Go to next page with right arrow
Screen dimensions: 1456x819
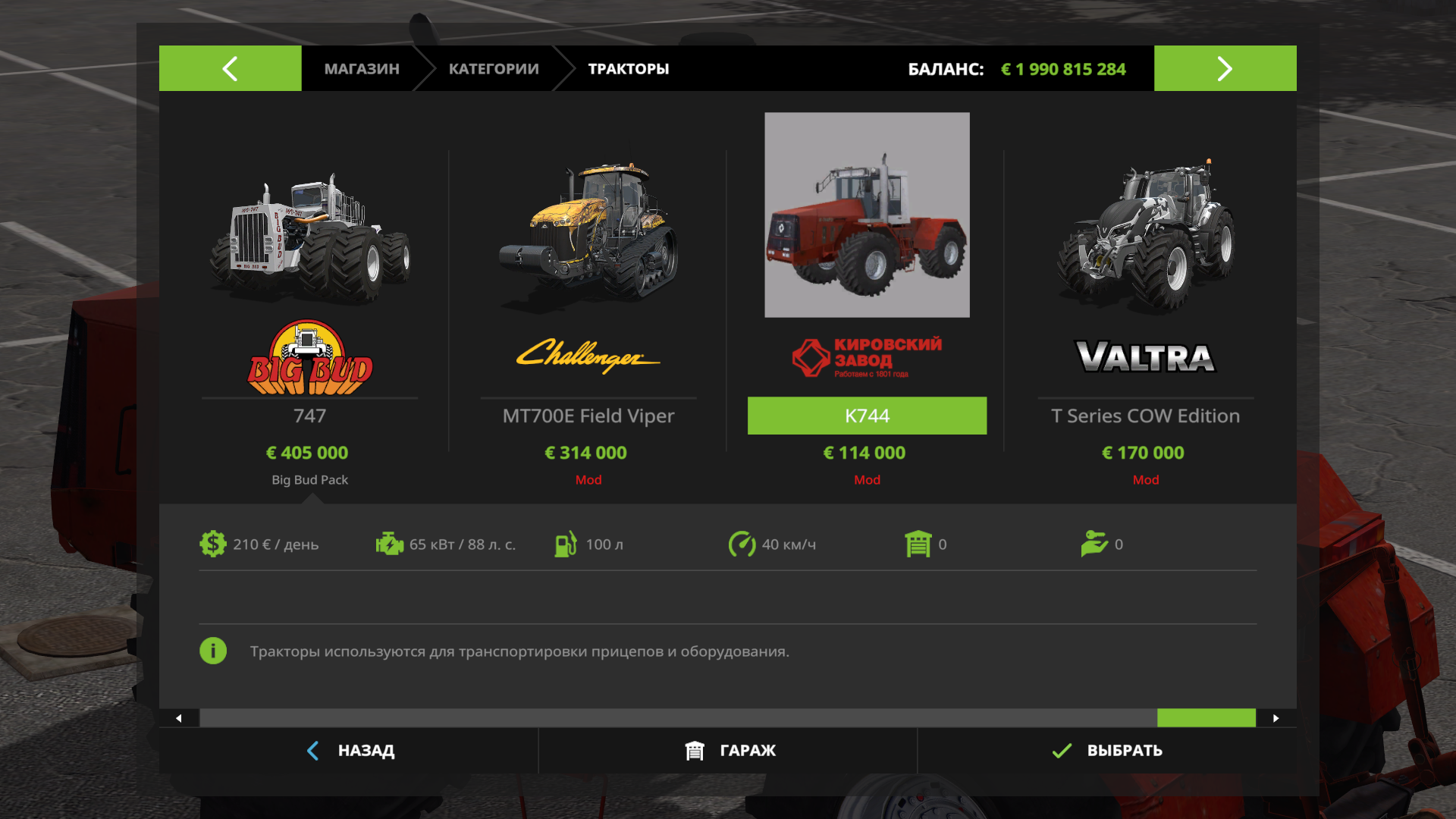[x=1225, y=68]
